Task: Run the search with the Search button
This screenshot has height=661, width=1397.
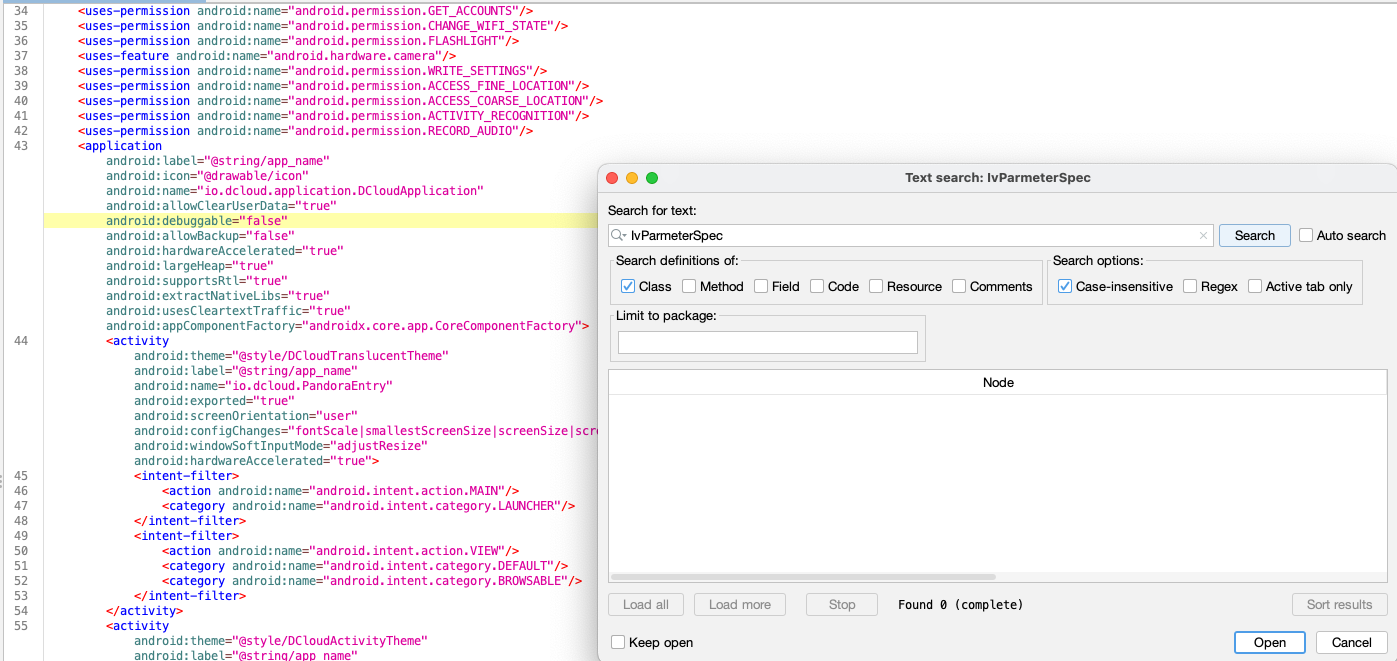Action: coord(1254,236)
